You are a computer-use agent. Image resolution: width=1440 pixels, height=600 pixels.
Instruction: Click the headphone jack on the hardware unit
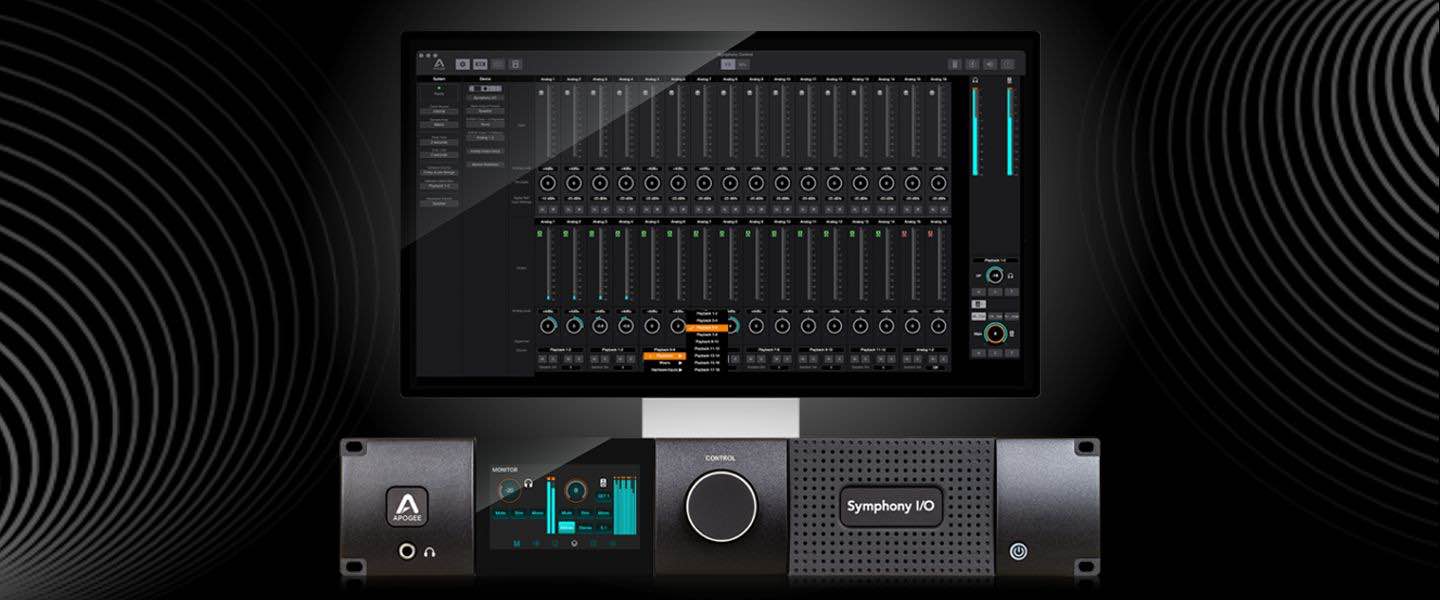click(x=408, y=550)
